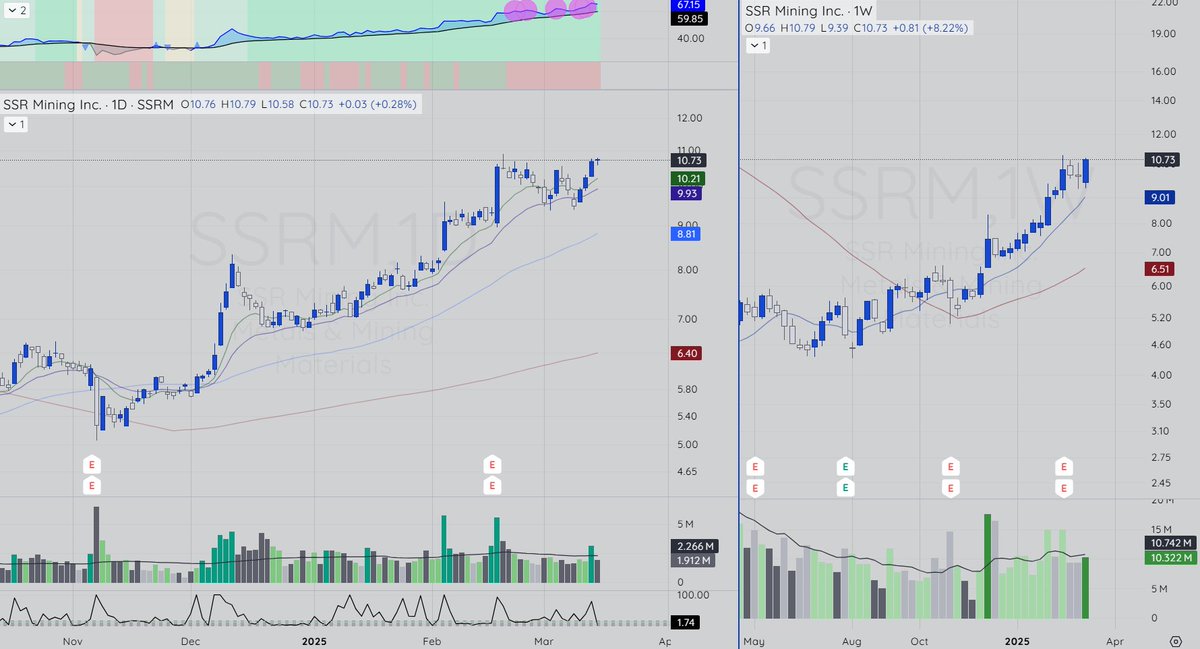Click 16.00 on the weekly price scale

(1162, 71)
